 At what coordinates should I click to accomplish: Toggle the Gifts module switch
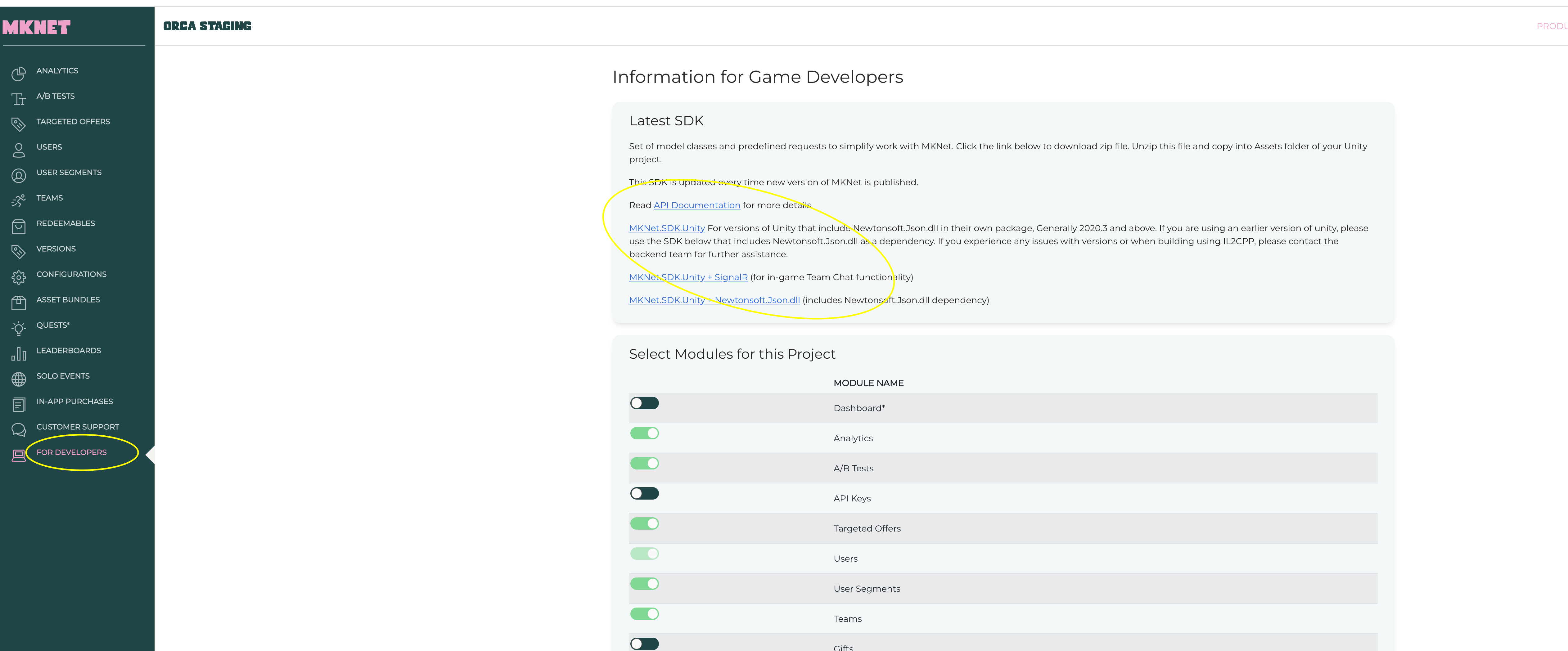pos(644,644)
